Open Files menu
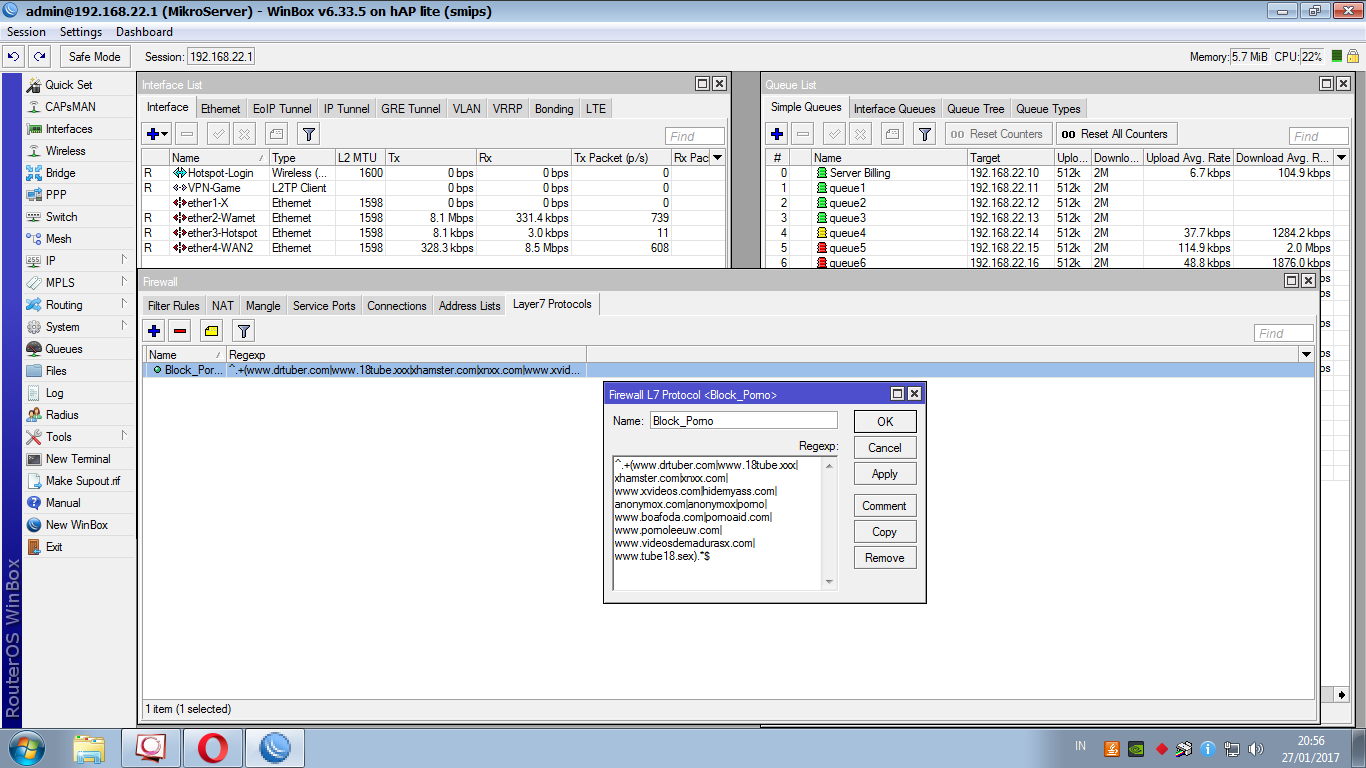Image resolution: width=1366 pixels, height=768 pixels. point(56,371)
